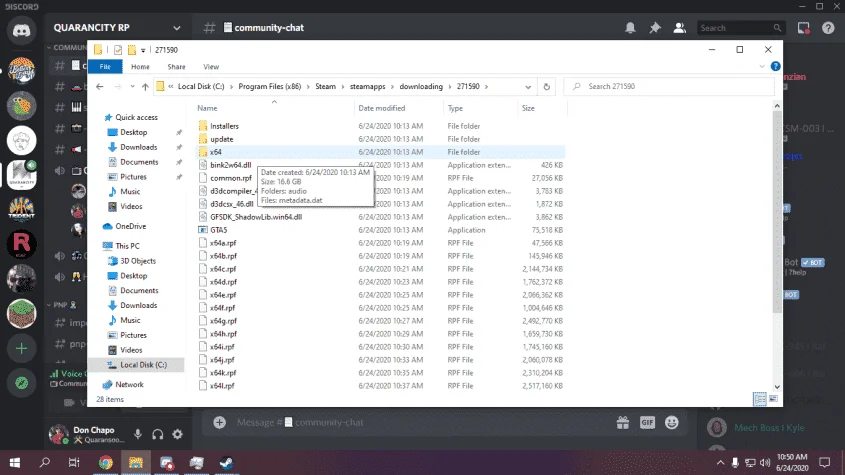Open Share tab in Explorer ribbon

[176, 67]
